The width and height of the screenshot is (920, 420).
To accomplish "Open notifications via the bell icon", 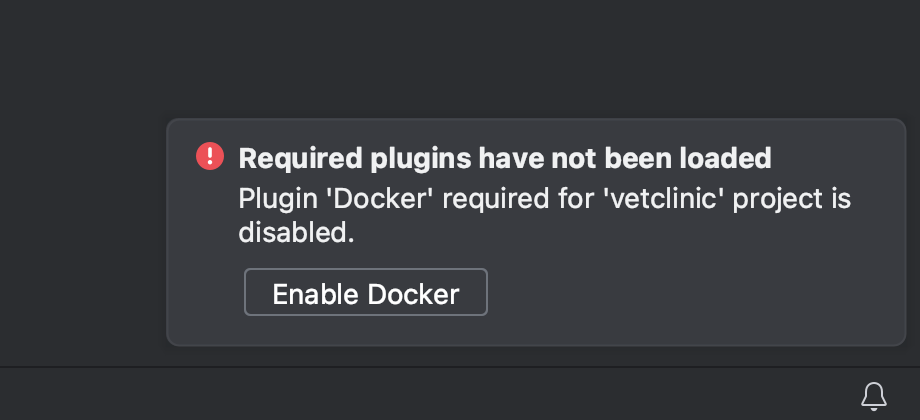I will tap(873, 395).
